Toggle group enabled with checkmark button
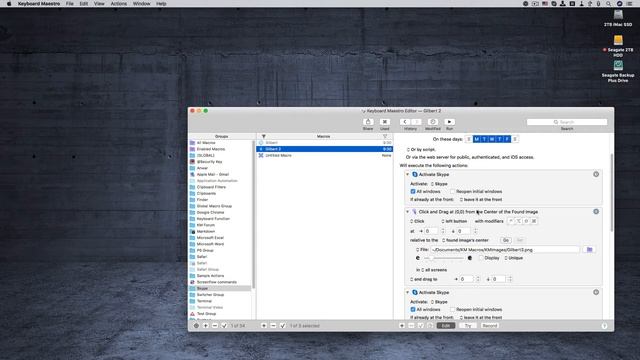This screenshot has width=640, height=360. pos(224,326)
